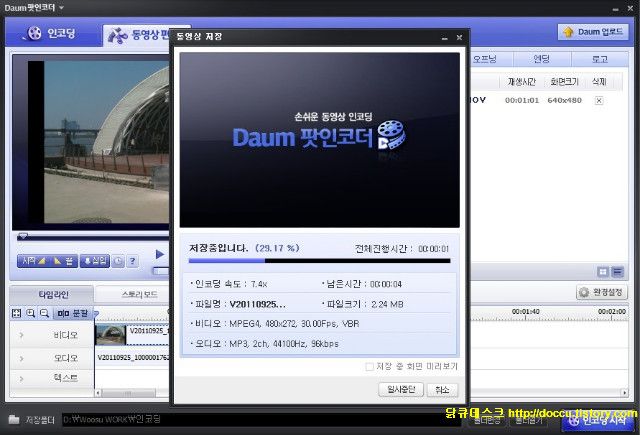The image size is (640, 435).
Task: Expand the 비디오 track
Action: coord(21,335)
